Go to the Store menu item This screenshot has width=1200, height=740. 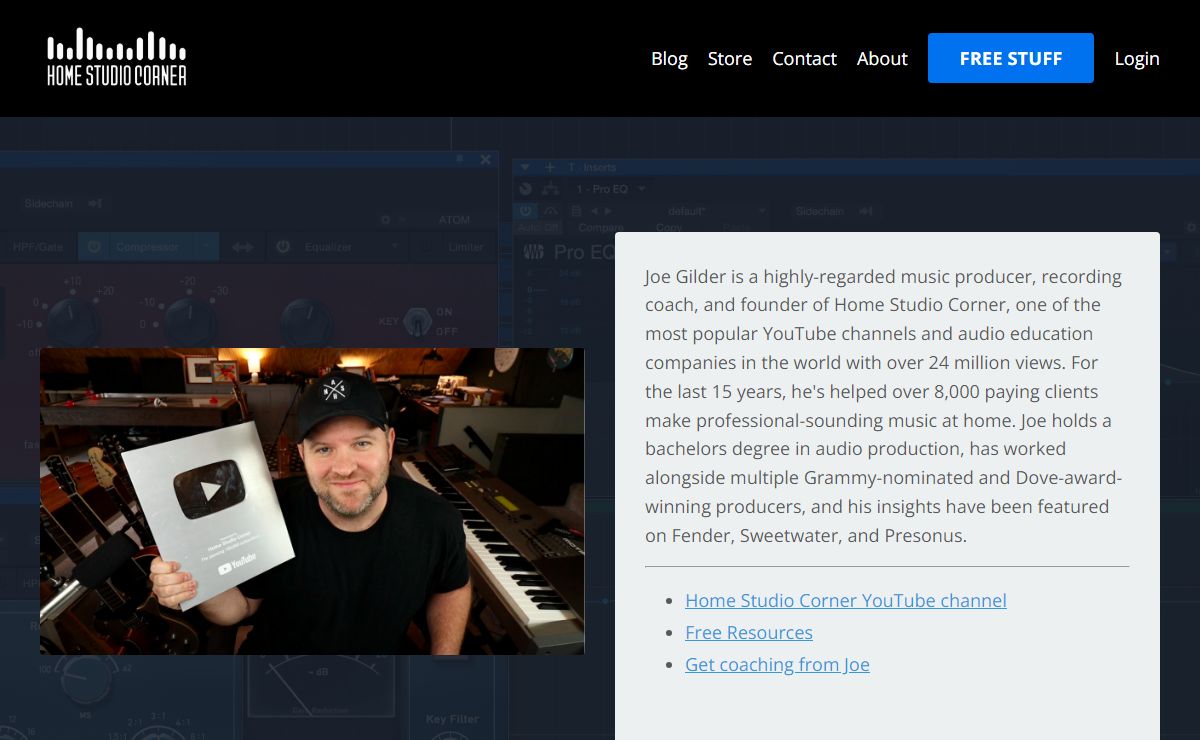730,58
